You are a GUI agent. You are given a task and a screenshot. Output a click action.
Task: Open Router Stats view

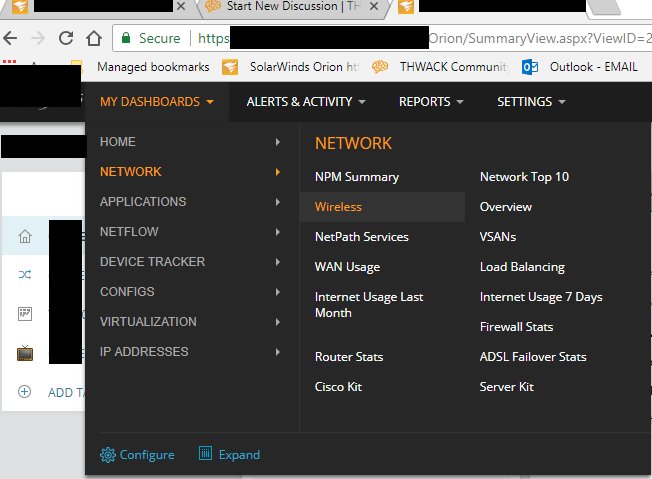click(x=349, y=357)
